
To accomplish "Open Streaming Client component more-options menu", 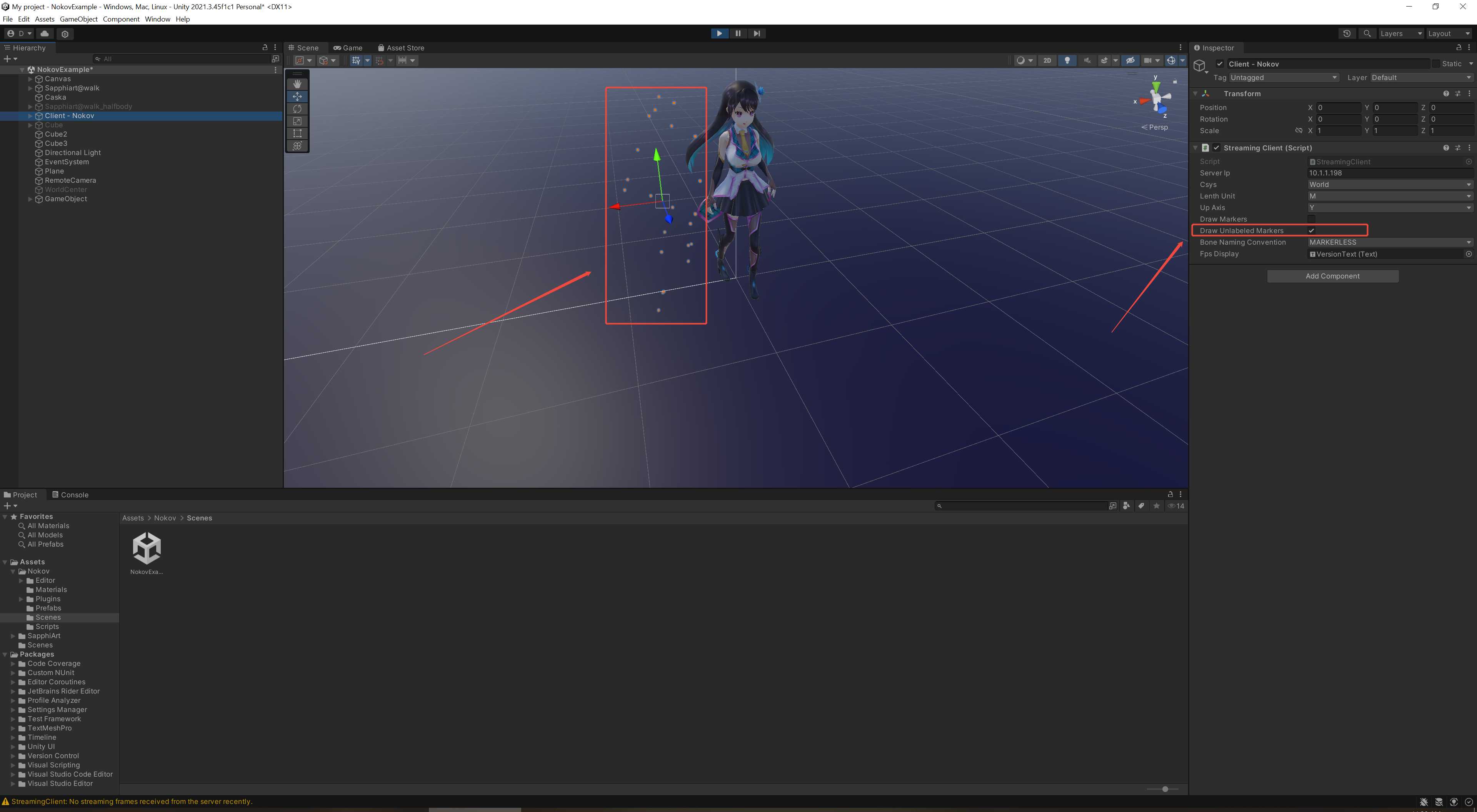I will point(1470,148).
